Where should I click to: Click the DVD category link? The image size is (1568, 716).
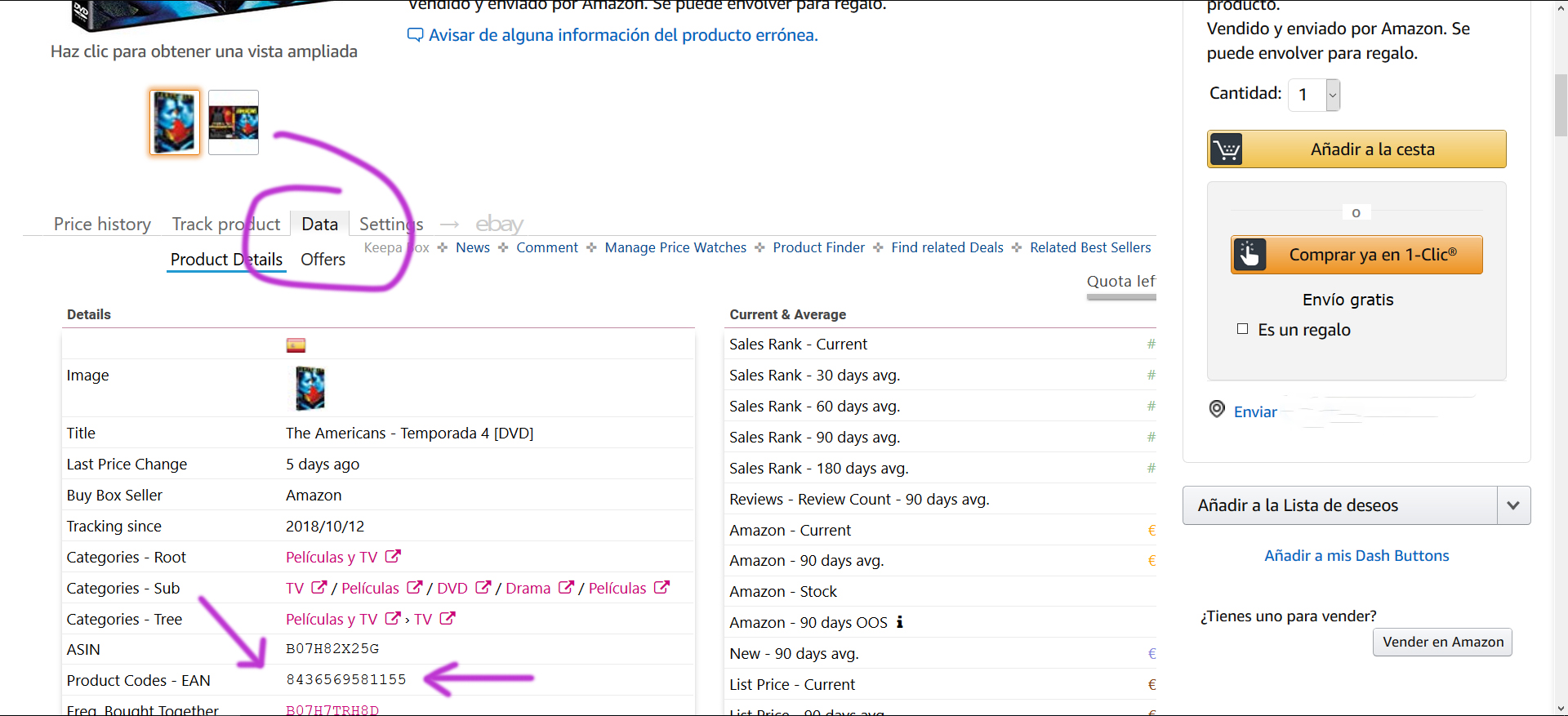(452, 589)
